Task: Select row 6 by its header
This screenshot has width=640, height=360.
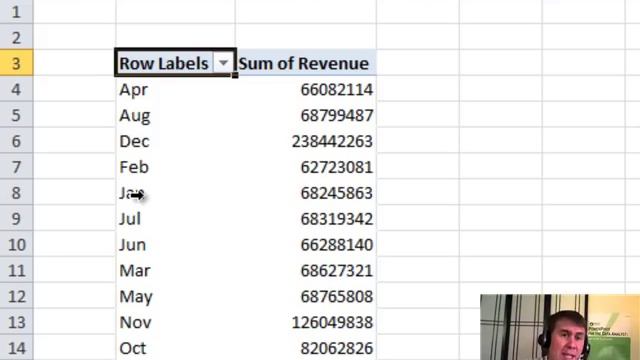Action: pos(16,141)
